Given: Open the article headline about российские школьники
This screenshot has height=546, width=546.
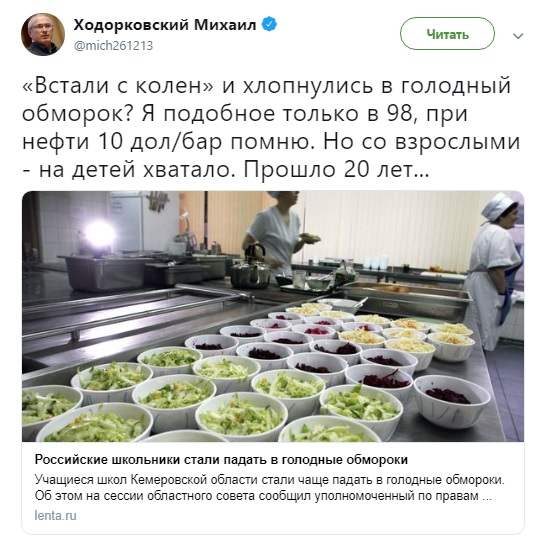Looking at the screenshot, I should point(221,460).
